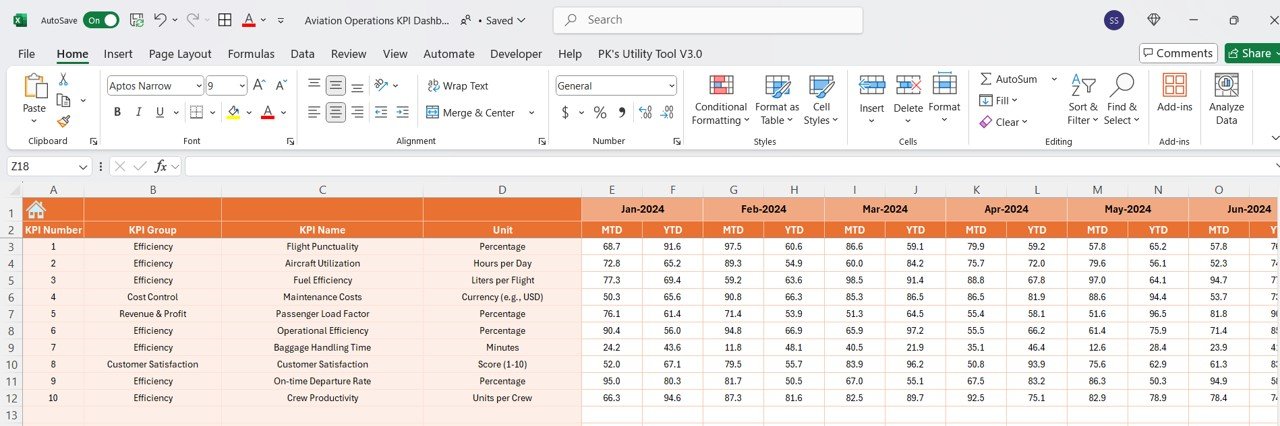Click the Orientation angled text icon
The image size is (1280, 426).
(383, 86)
